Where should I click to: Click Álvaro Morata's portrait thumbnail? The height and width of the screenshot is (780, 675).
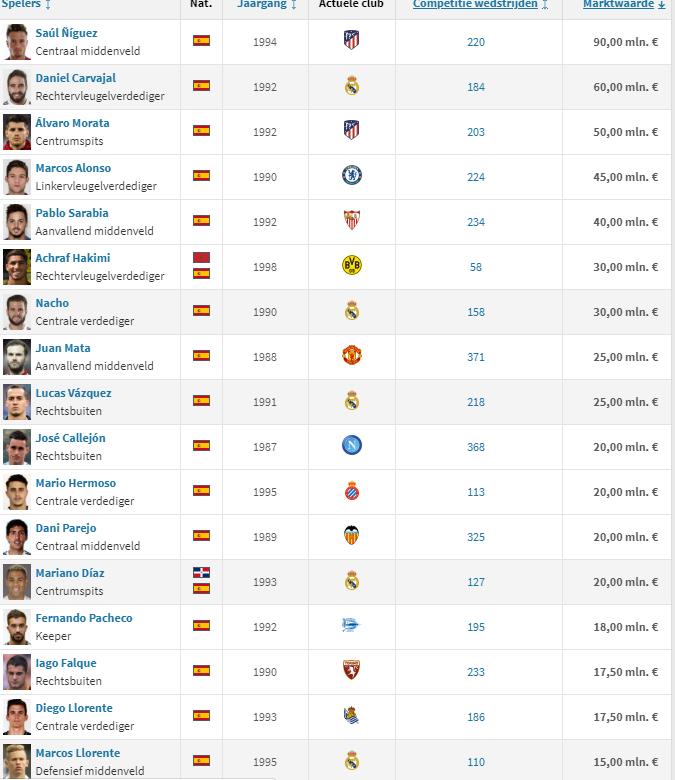pos(17,131)
